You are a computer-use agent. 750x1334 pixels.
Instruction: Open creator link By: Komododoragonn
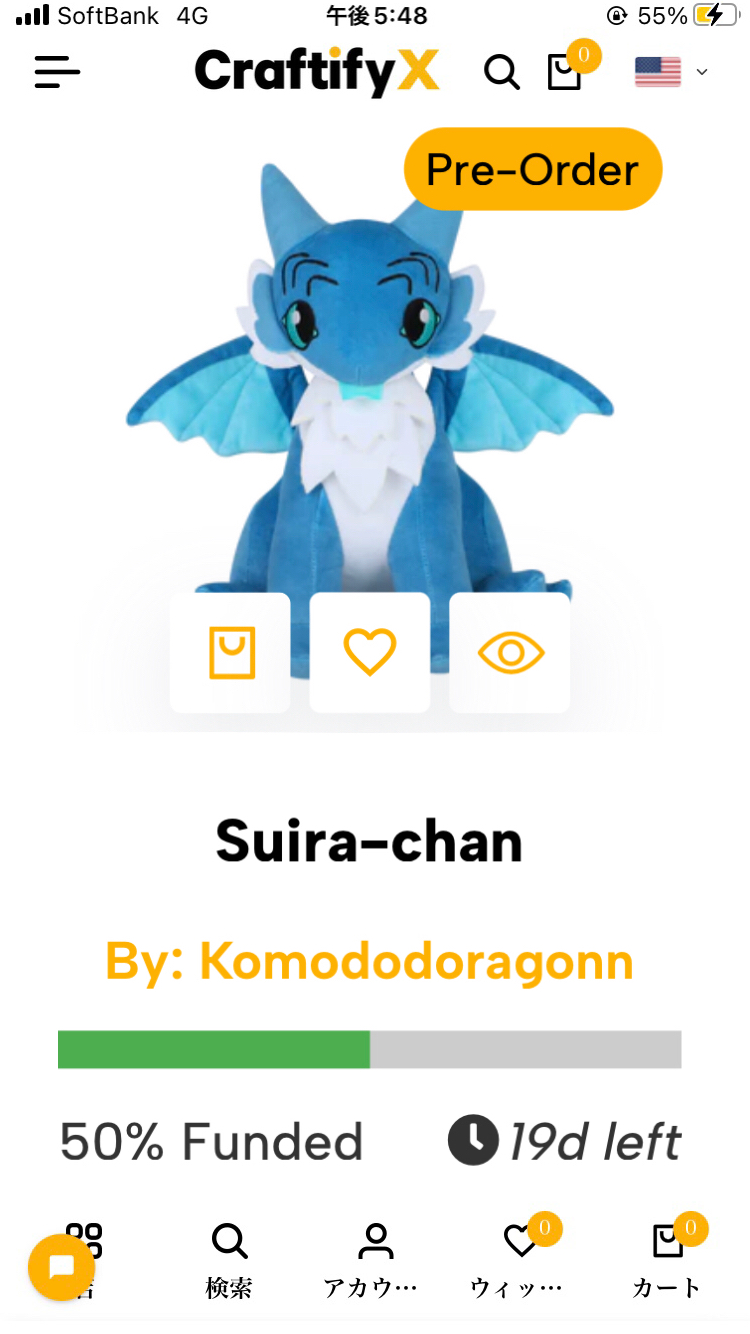click(370, 961)
